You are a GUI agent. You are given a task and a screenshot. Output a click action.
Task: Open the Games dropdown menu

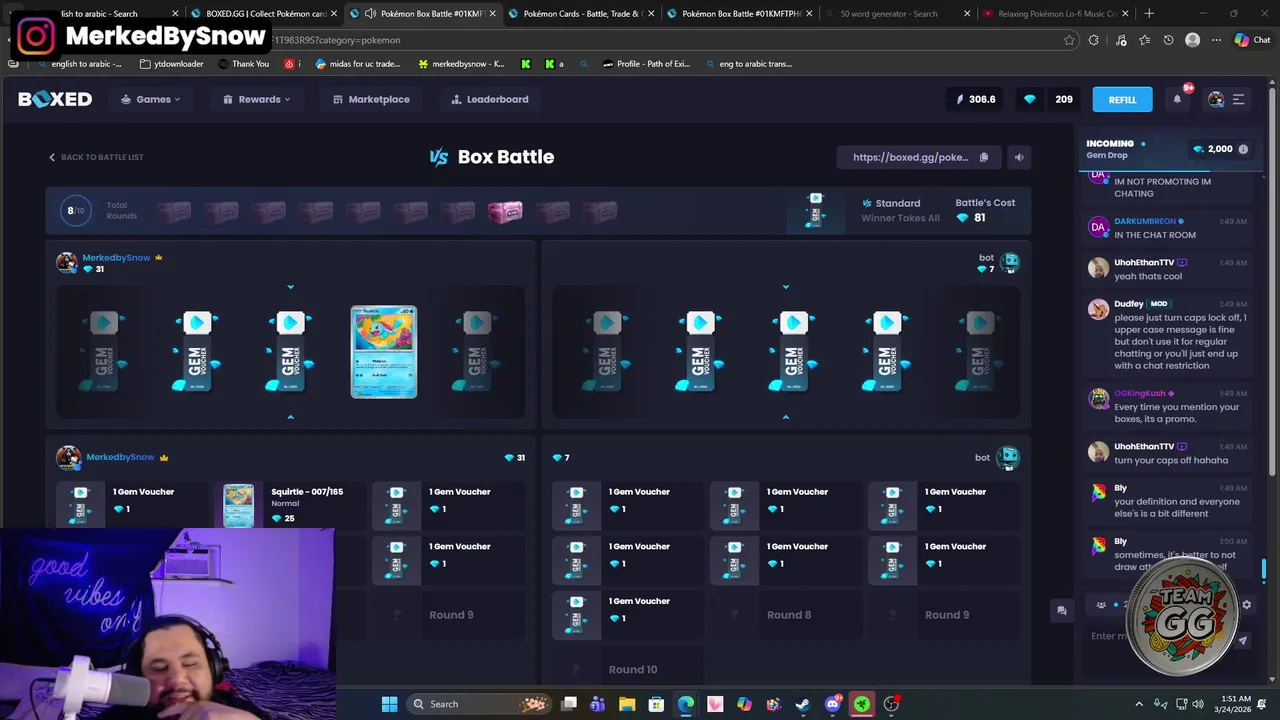coord(151,99)
